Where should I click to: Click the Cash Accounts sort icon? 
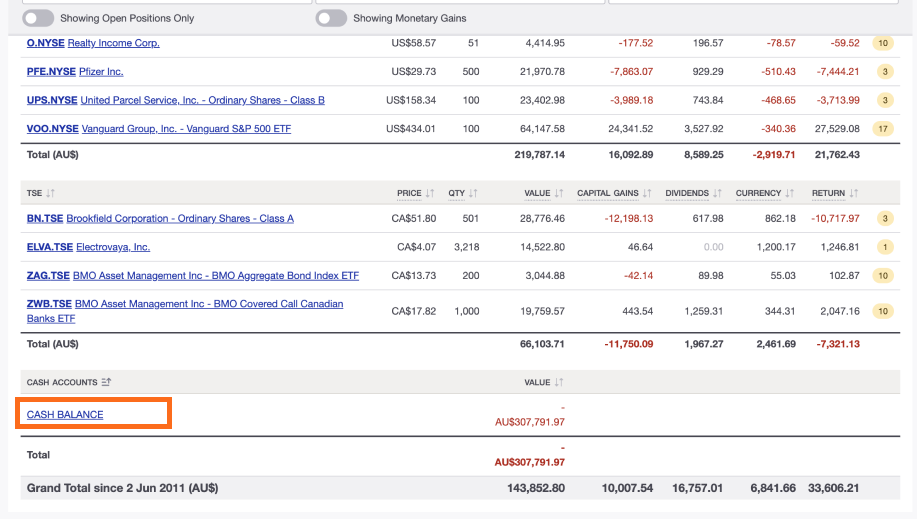[x=106, y=382]
